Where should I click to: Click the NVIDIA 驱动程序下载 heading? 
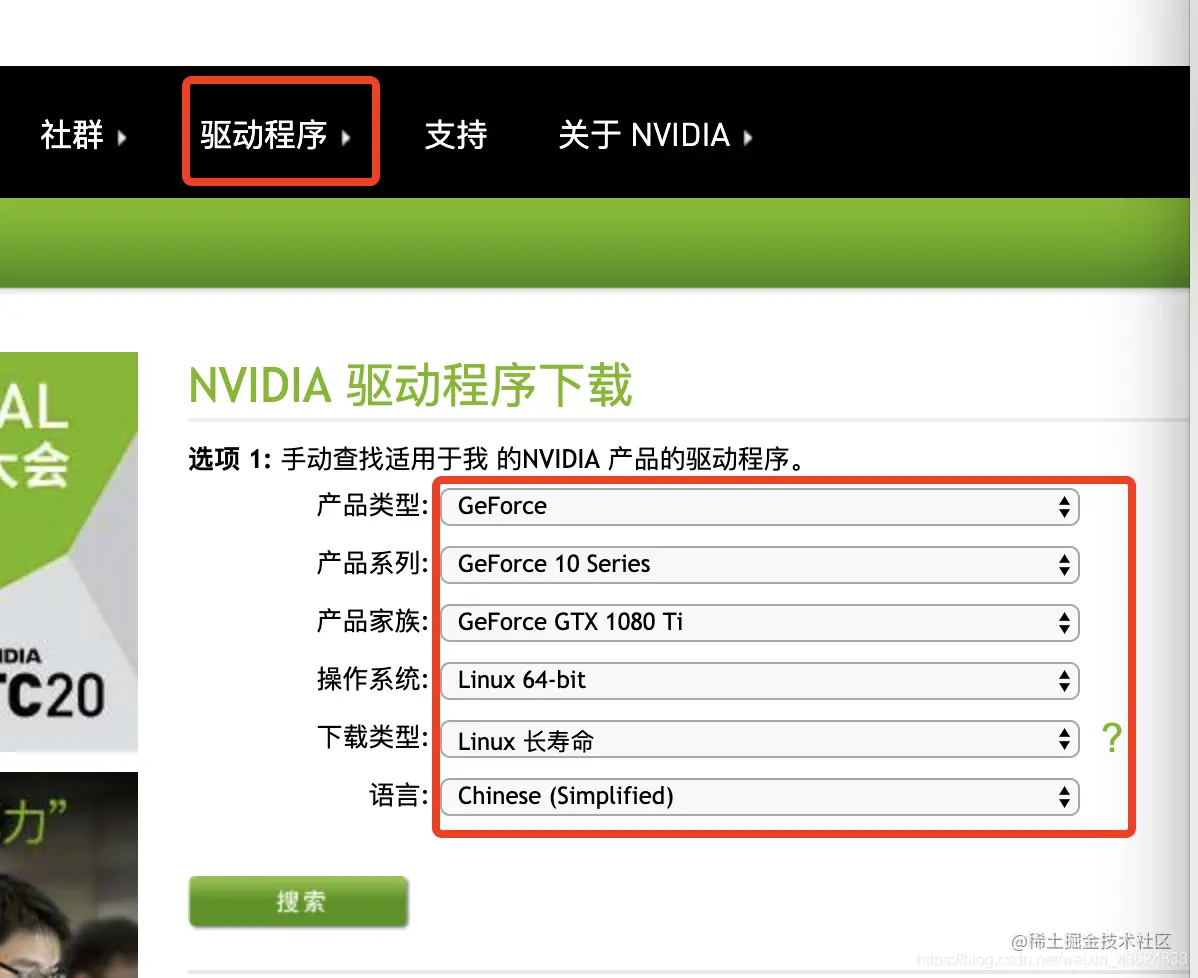(410, 385)
